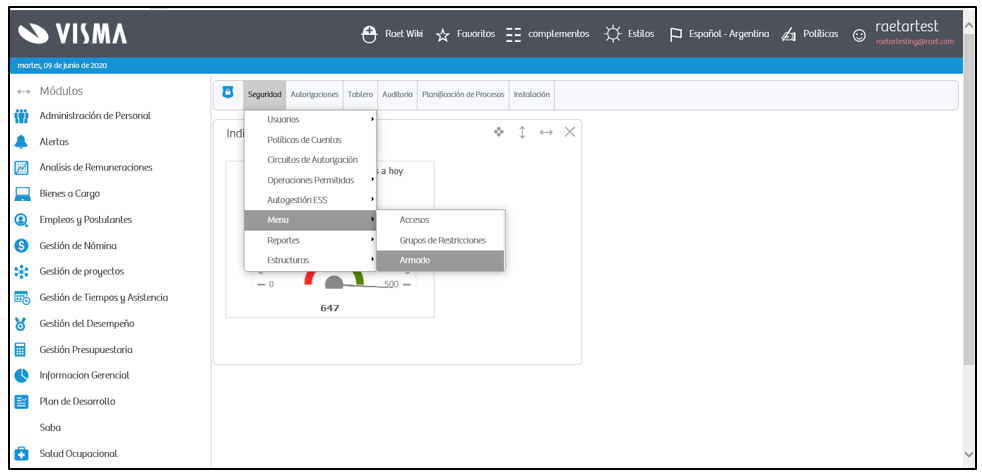The image size is (982, 475).
Task: Open the Autorizaciones menu
Action: tap(314, 95)
